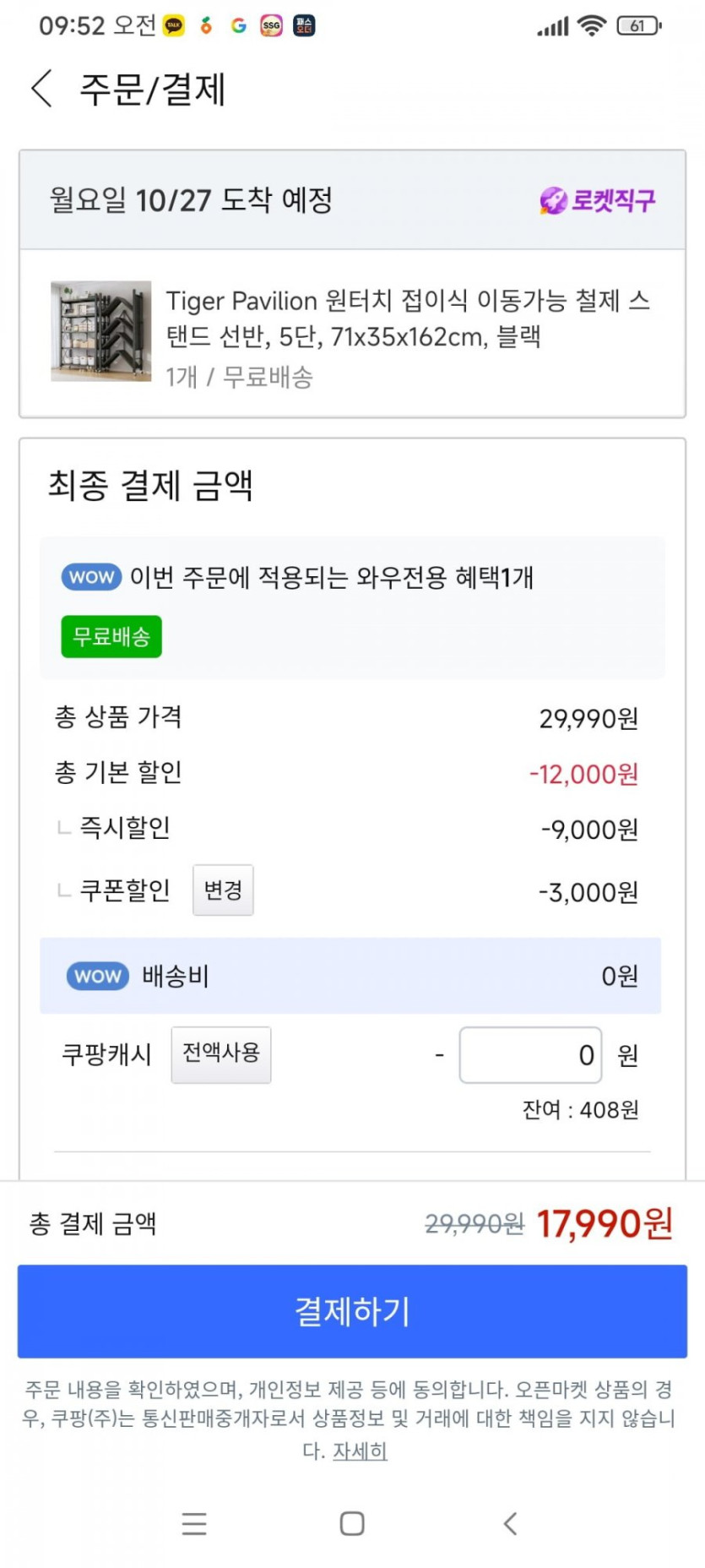Tap the WOW badge next to 배송비
Image resolution: width=705 pixels, height=1568 pixels.
coord(98,976)
